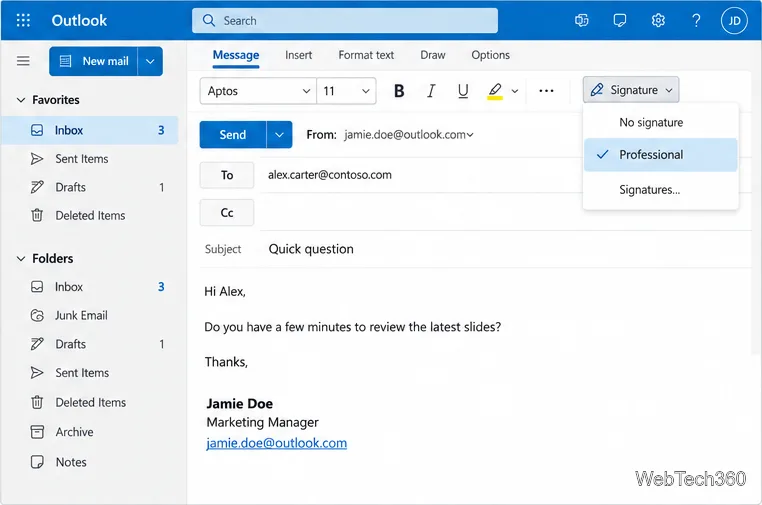762x505 pixels.
Task: Choose No signature from menu
Action: (x=660, y=122)
